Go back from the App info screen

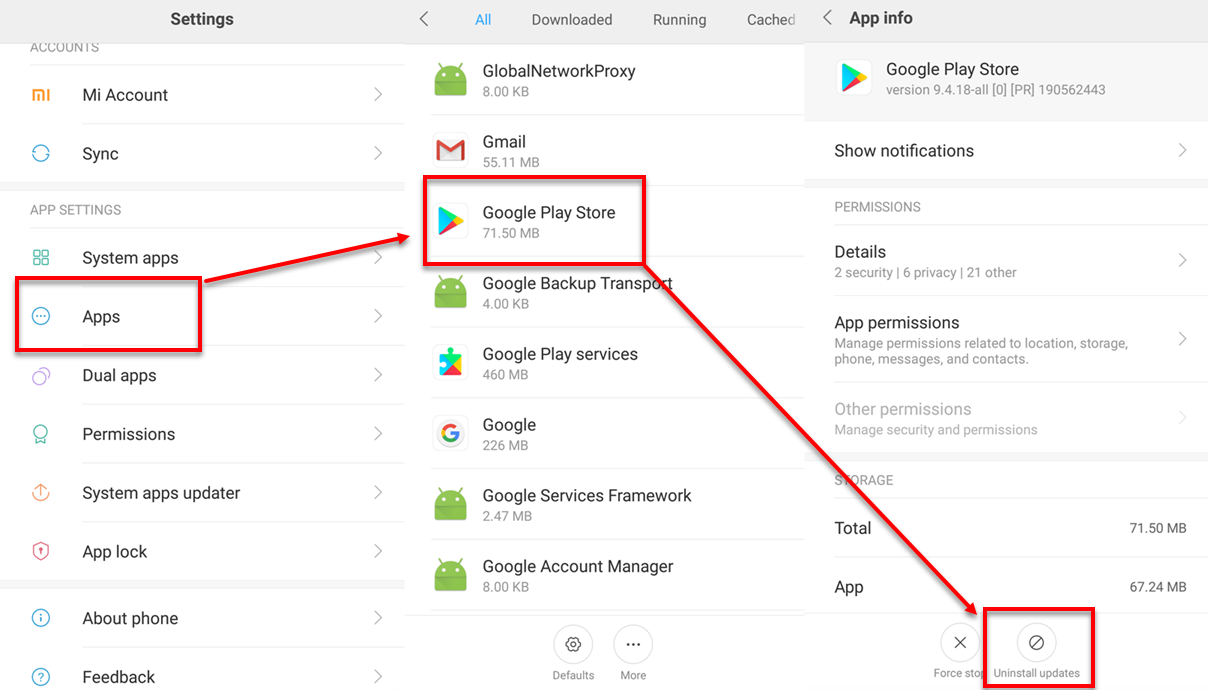[827, 18]
